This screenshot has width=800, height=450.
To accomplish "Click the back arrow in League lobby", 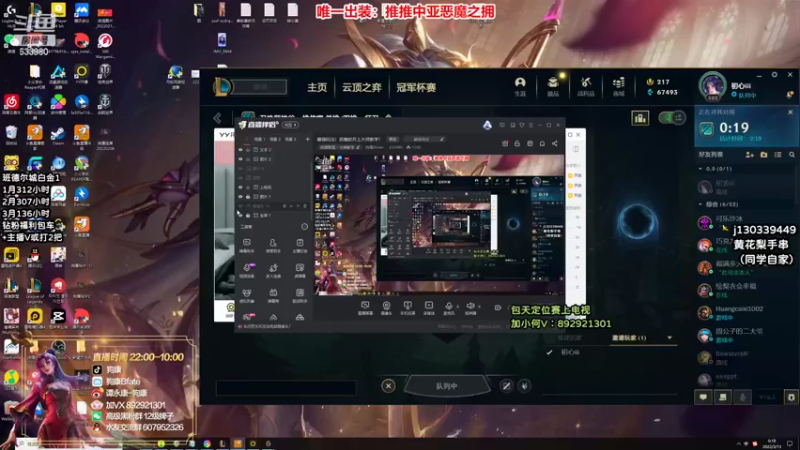I will point(217,118).
